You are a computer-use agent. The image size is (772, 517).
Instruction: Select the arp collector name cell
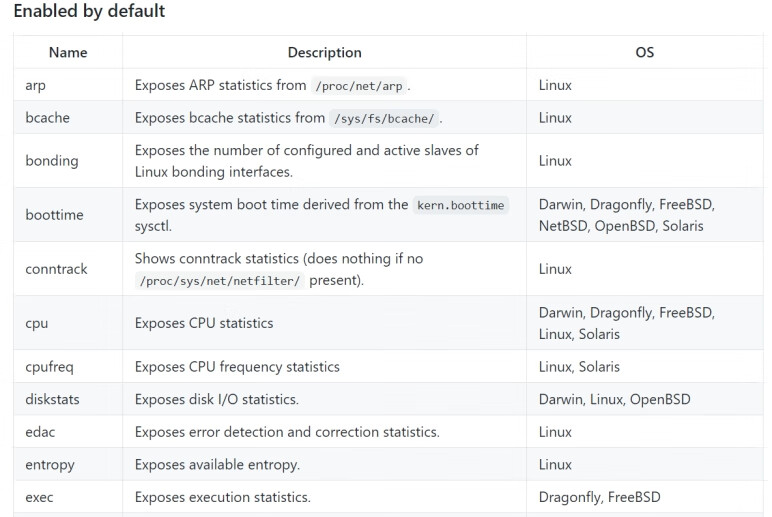[x=35, y=85]
